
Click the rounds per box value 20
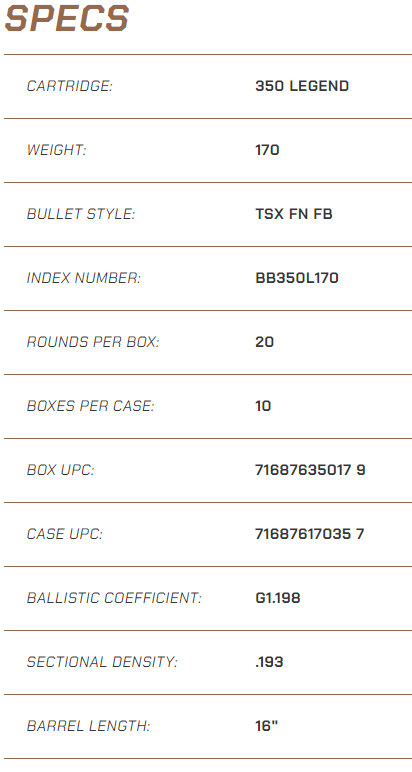[264, 342]
